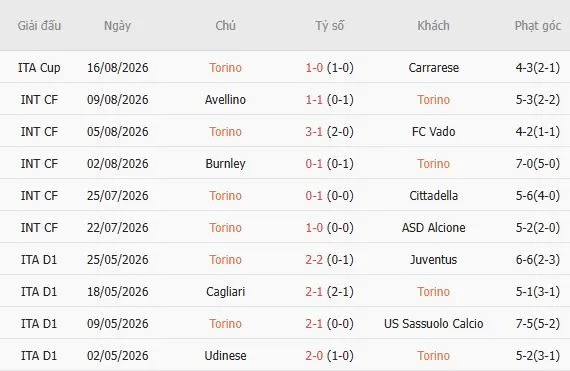
Task: Open Juventus team link
Action: coord(433,259)
